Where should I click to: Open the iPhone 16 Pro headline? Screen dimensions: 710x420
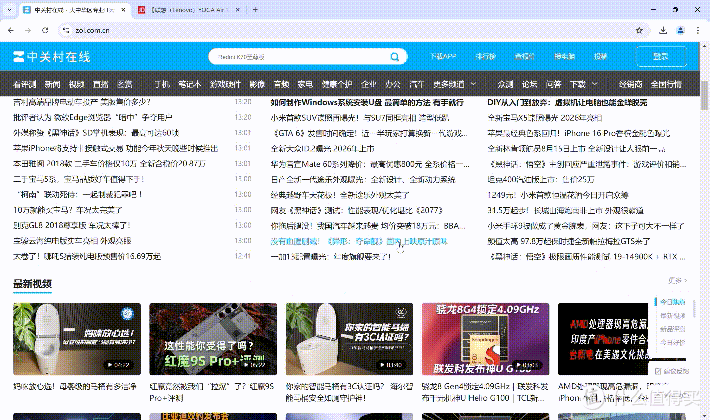tap(578, 133)
